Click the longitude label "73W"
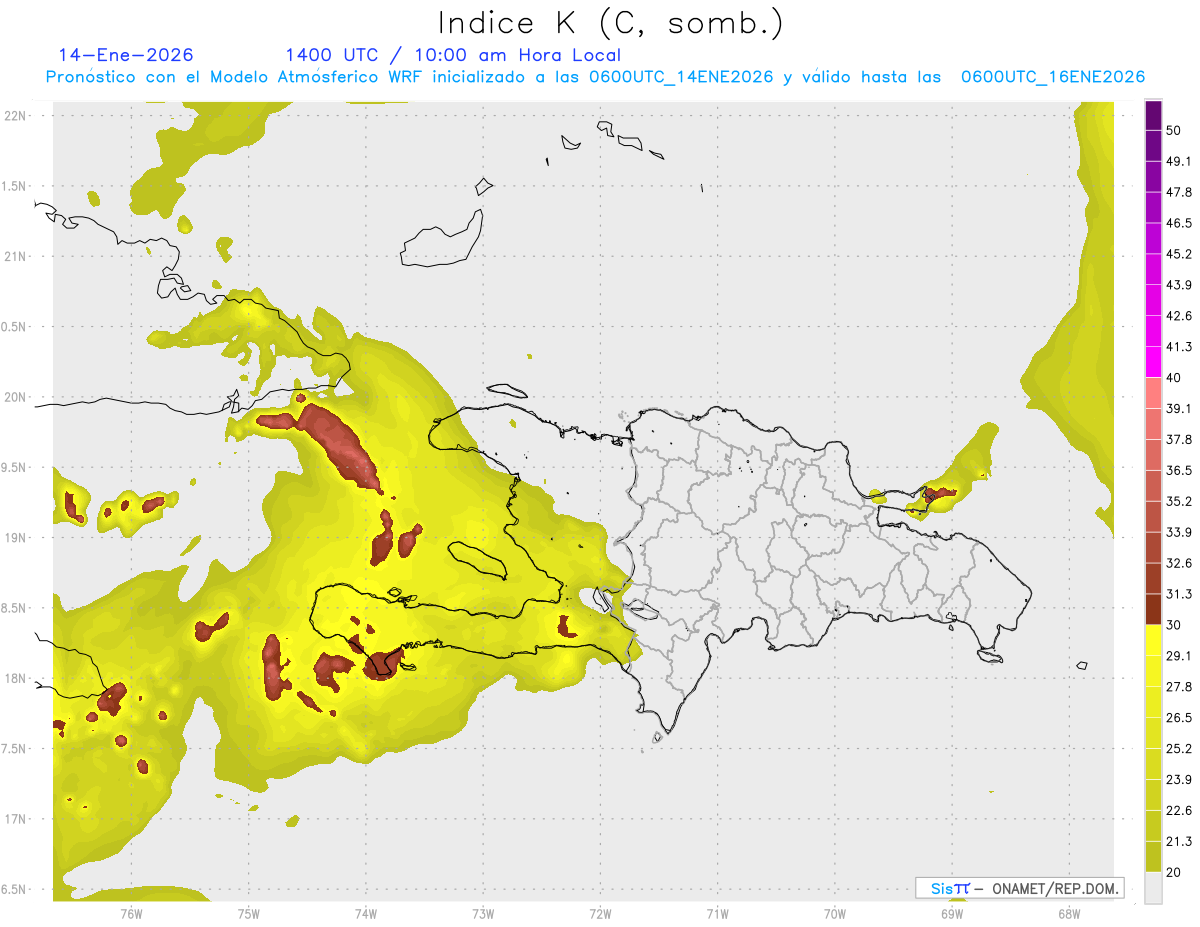 point(483,913)
